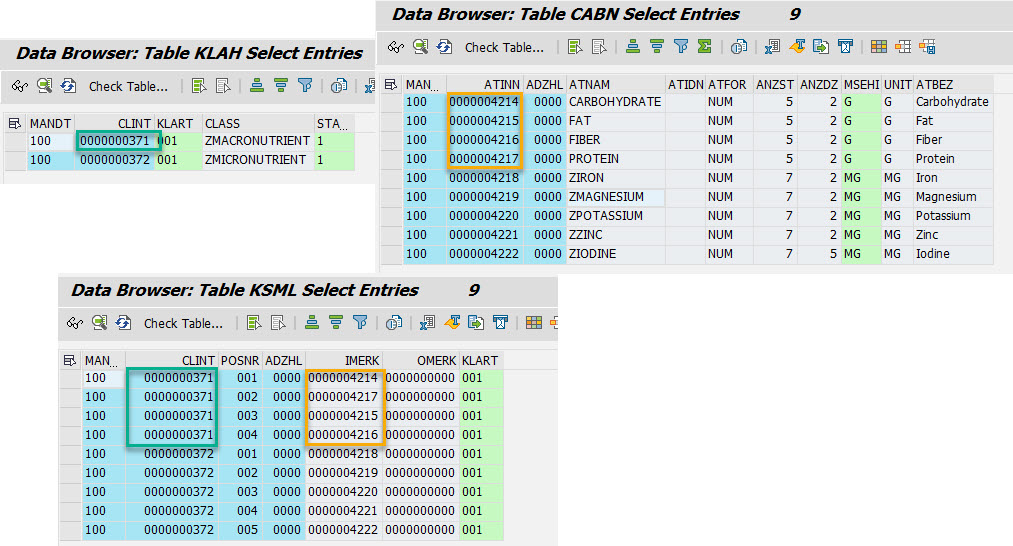Click Deselect All icon in KSML toolbar
This screenshot has height=546, width=1013.
pyautogui.click(x=278, y=322)
